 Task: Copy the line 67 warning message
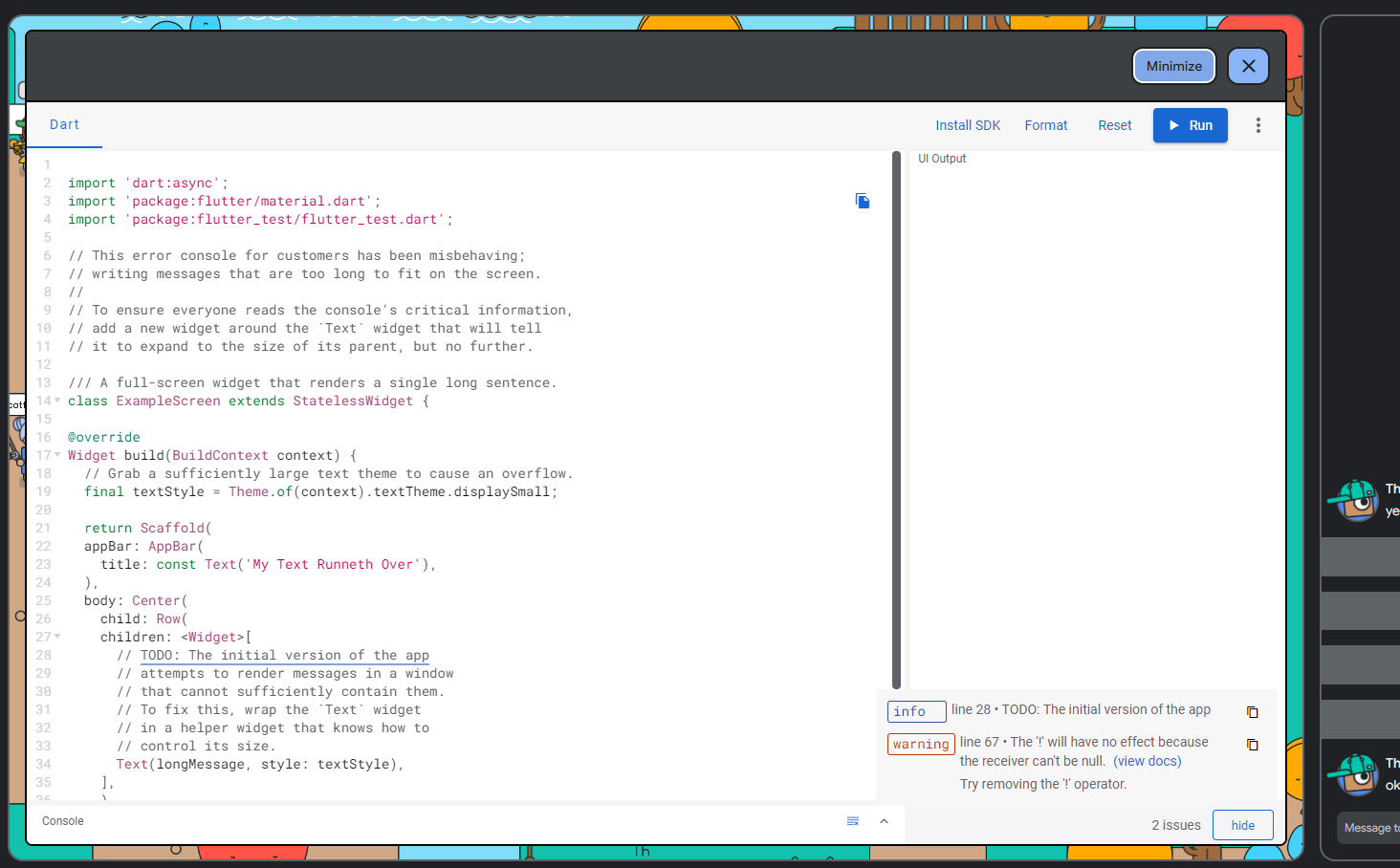[1253, 745]
